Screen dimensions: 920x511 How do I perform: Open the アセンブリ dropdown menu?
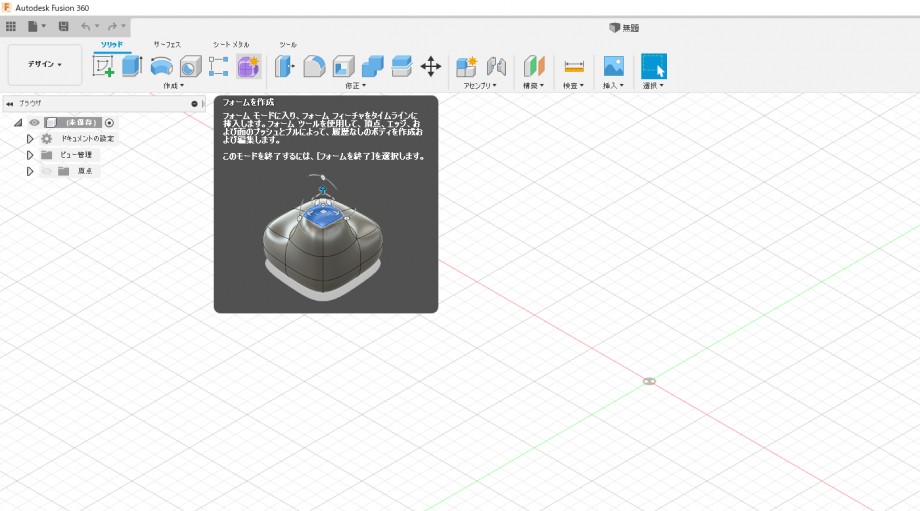(x=480, y=86)
